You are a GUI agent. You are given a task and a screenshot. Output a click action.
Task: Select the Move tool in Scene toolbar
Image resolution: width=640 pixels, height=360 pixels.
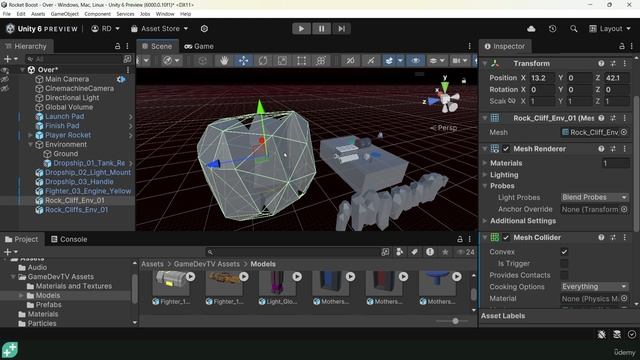[243, 61]
